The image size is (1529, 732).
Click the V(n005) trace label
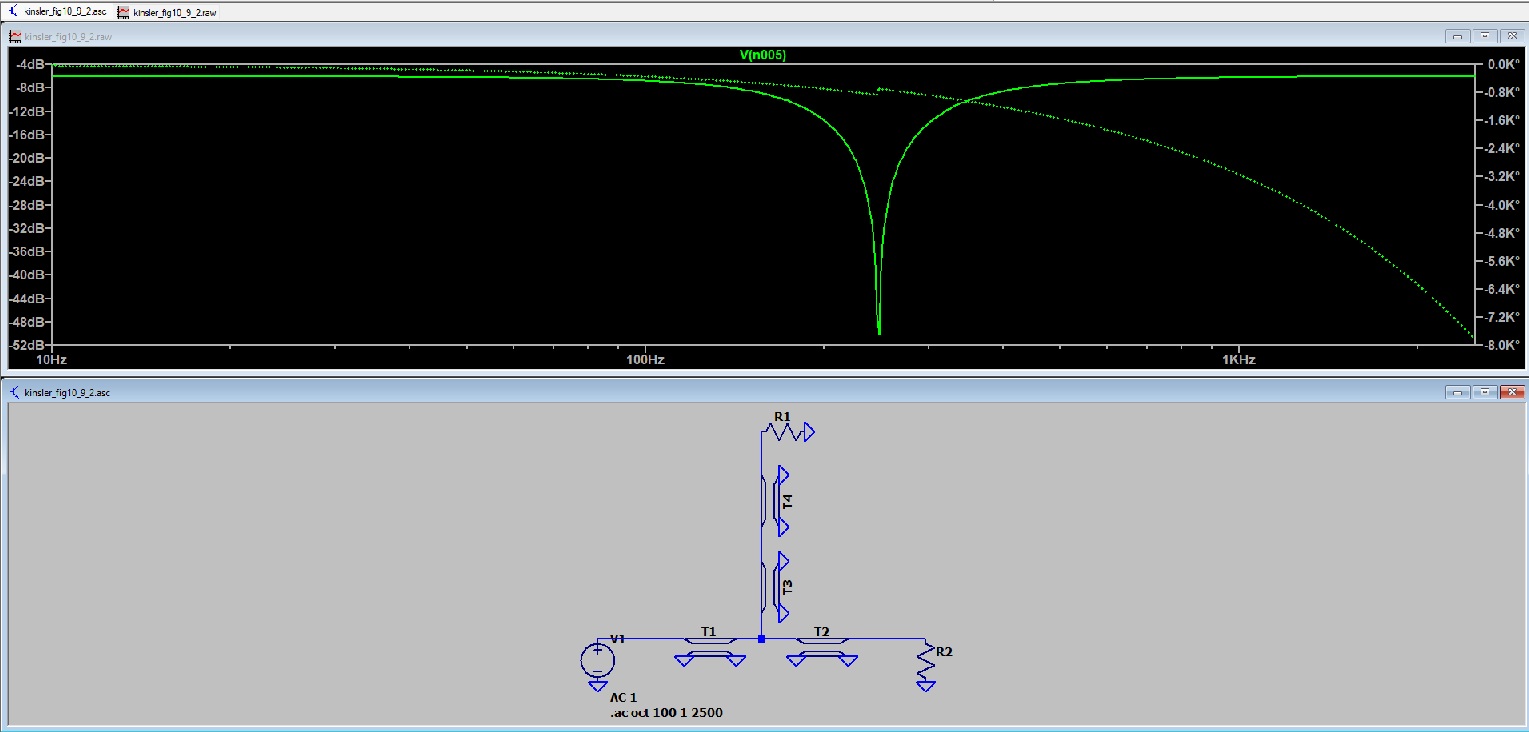(762, 55)
